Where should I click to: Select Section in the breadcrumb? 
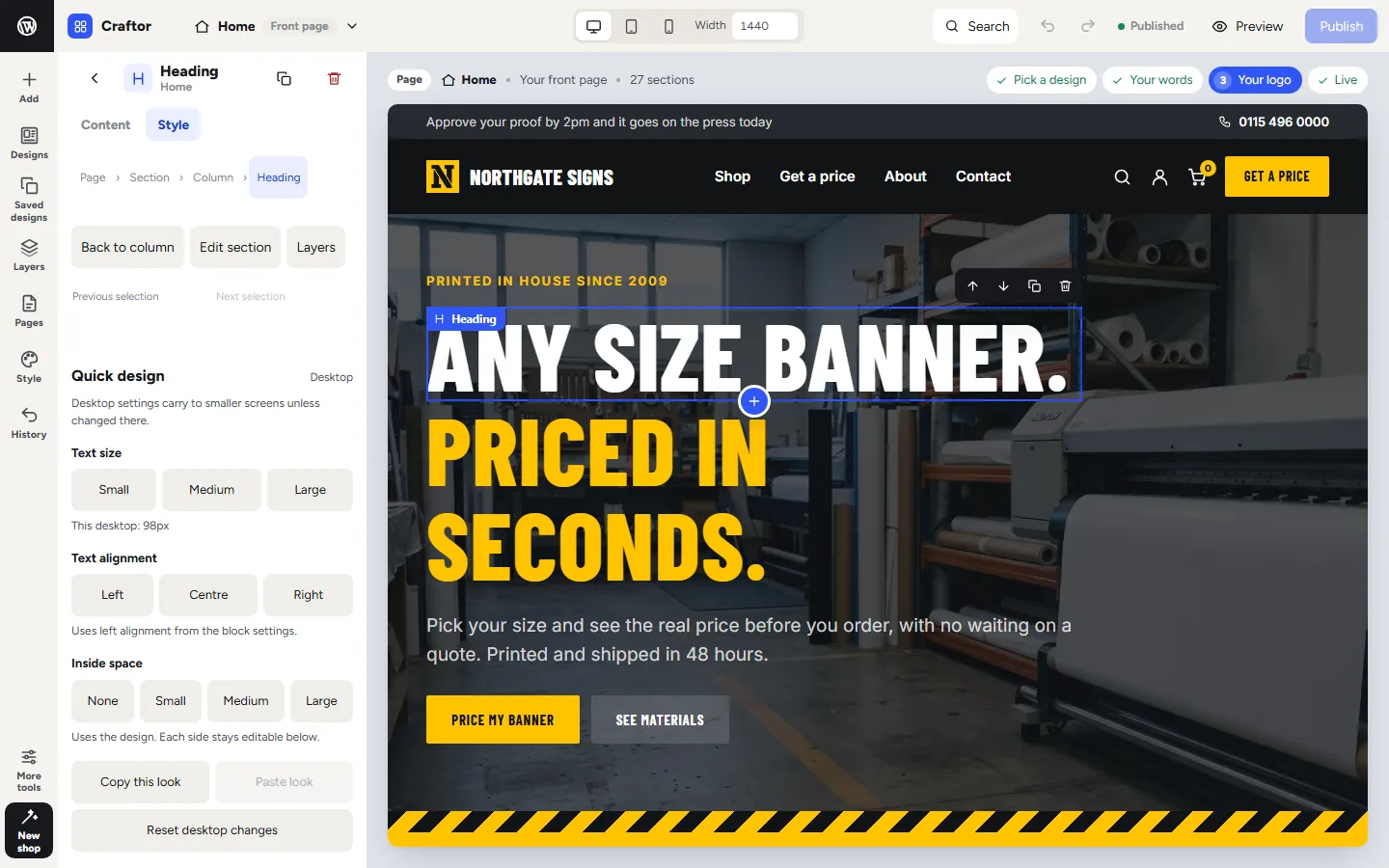(x=150, y=177)
